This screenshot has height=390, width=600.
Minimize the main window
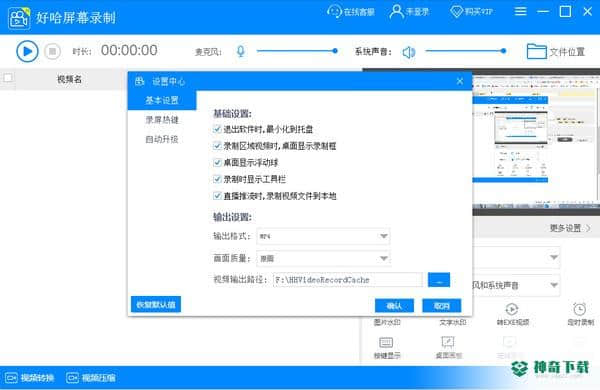pos(543,11)
